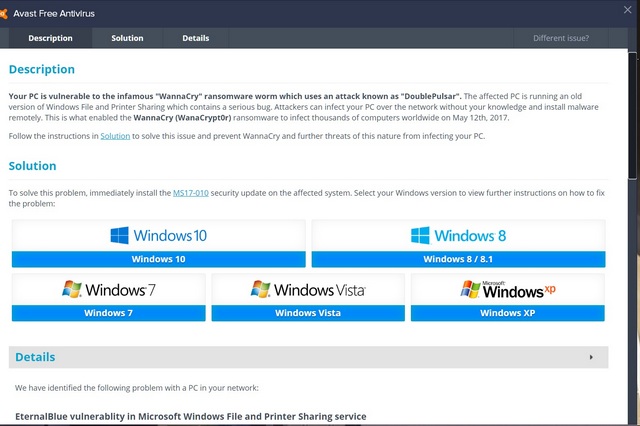Select the blue Windows 7 button
The width and height of the screenshot is (640, 426).
[109, 313]
